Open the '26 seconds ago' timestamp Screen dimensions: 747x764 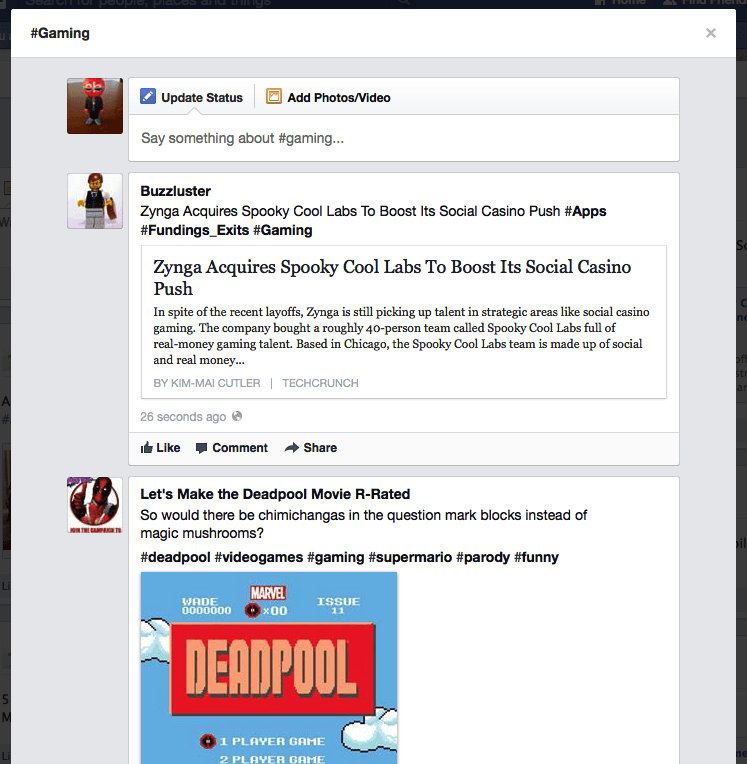pos(183,417)
